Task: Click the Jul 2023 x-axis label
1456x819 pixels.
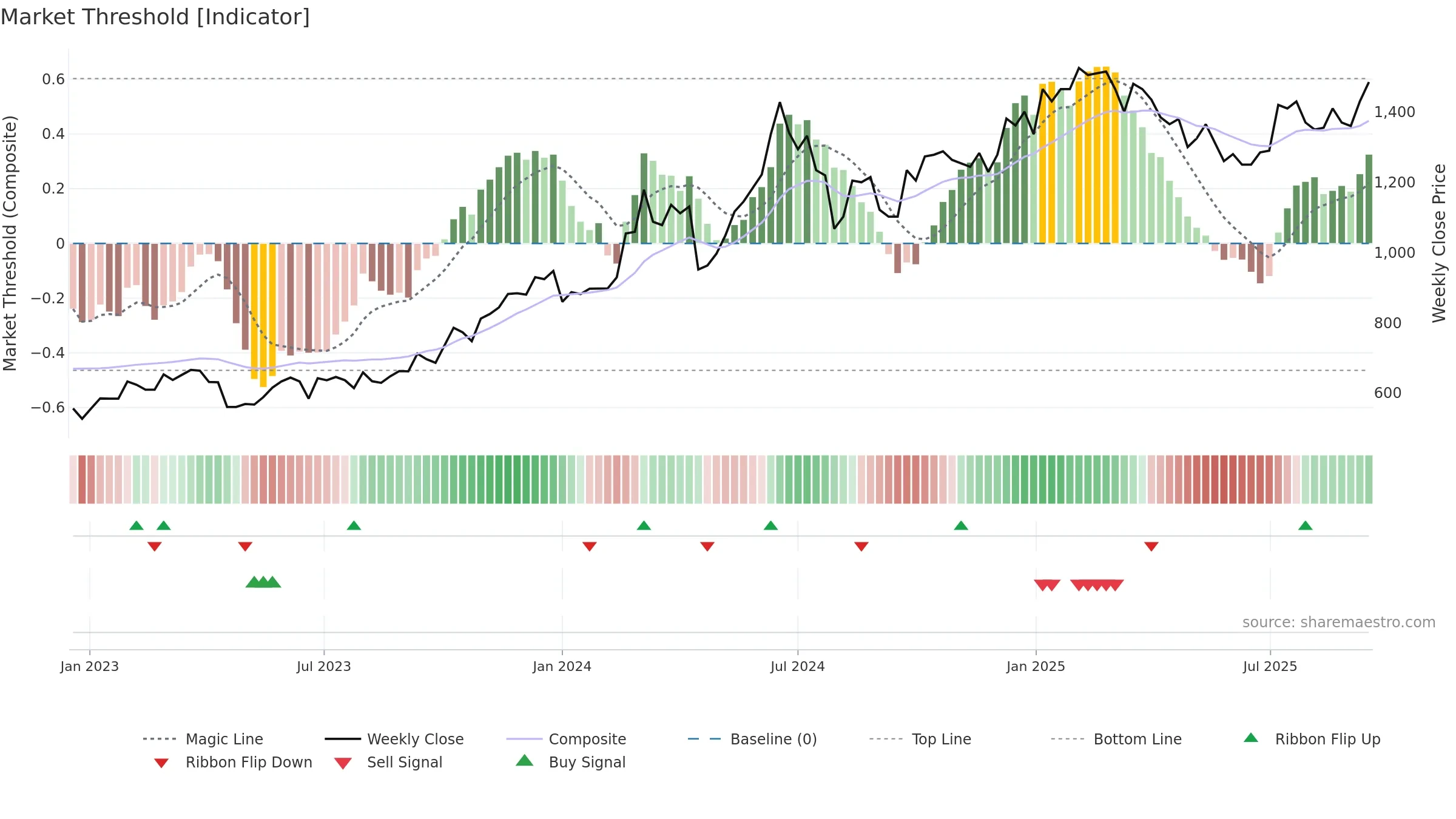Action: (x=324, y=667)
